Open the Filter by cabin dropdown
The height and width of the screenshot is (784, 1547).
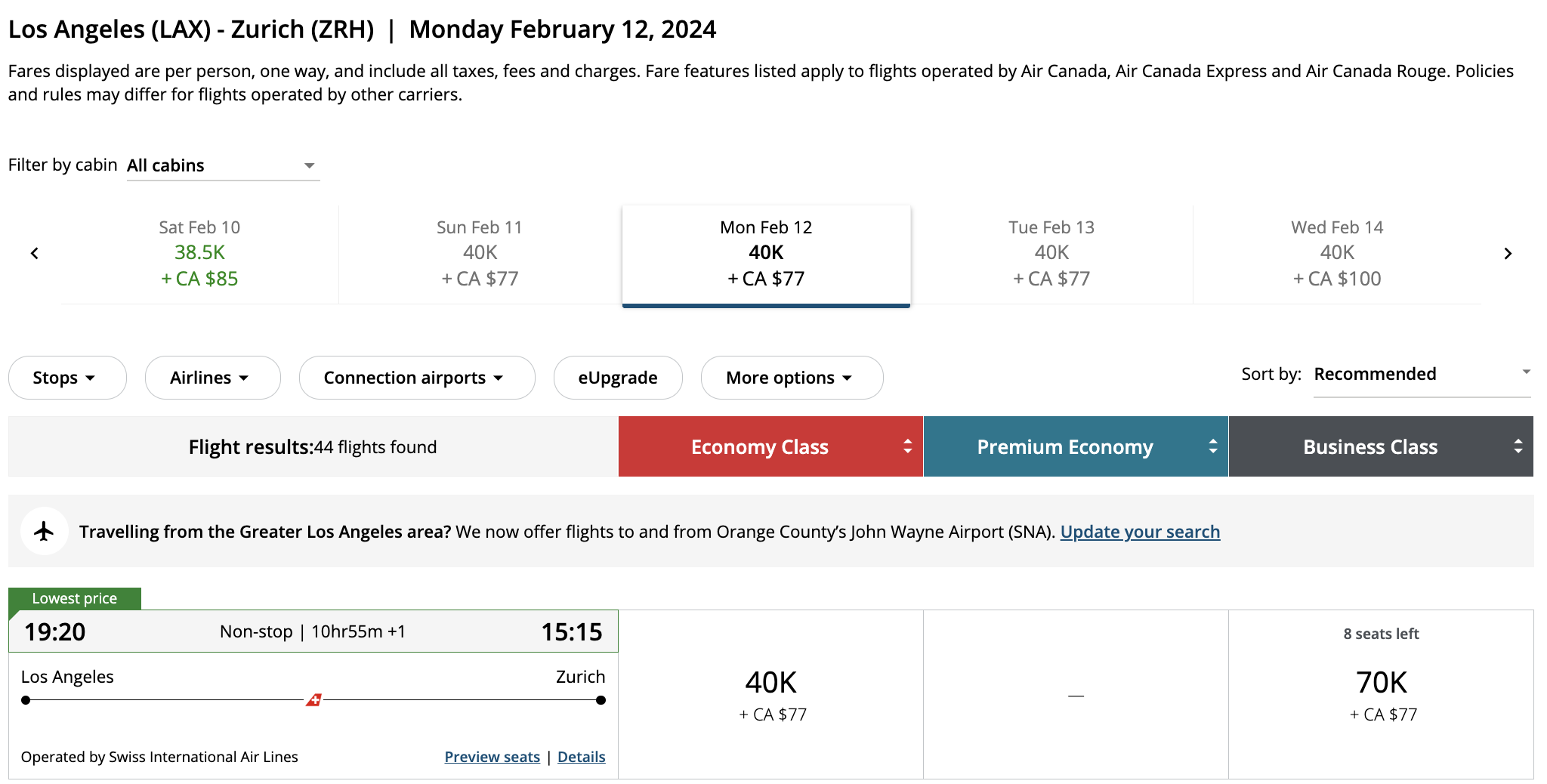click(x=223, y=165)
